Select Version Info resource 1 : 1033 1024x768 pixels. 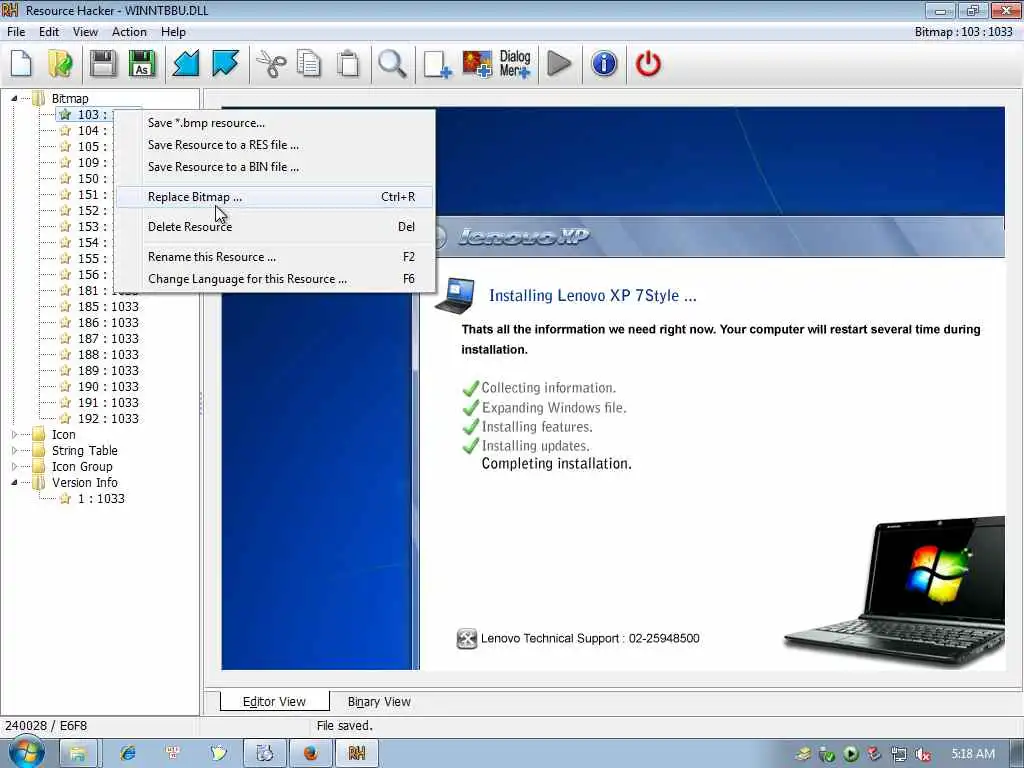pos(101,499)
